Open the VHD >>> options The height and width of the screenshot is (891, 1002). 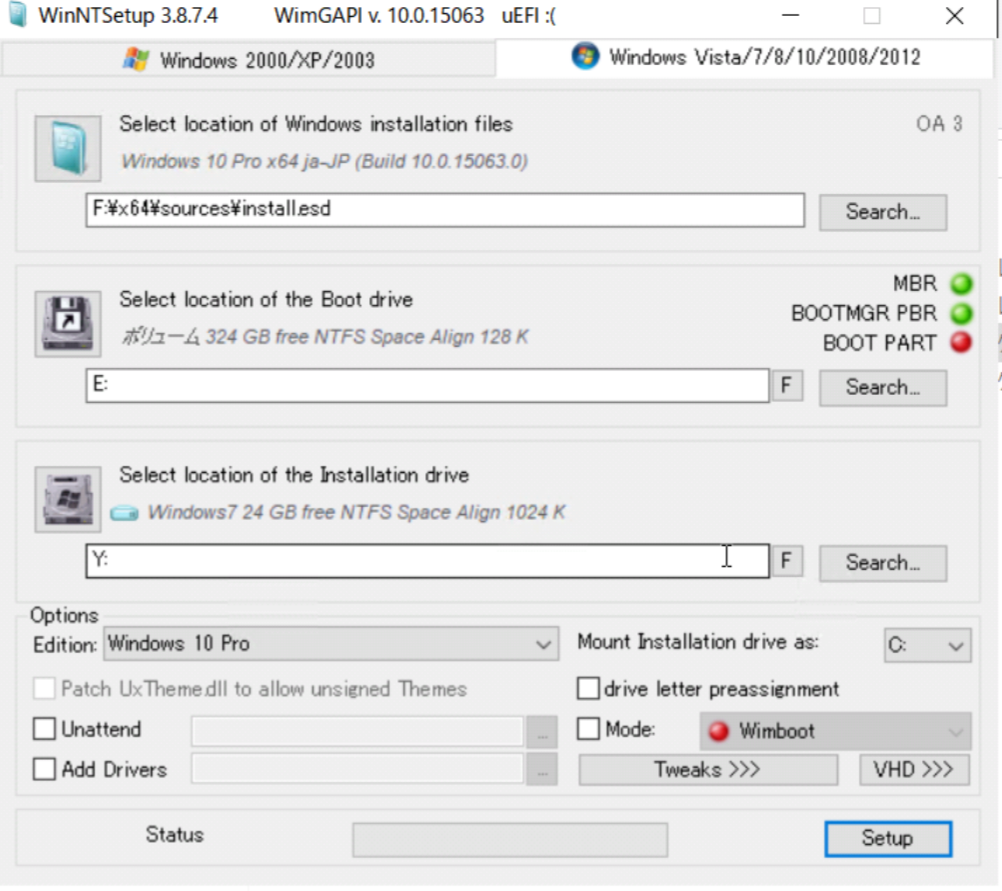[x=914, y=770]
